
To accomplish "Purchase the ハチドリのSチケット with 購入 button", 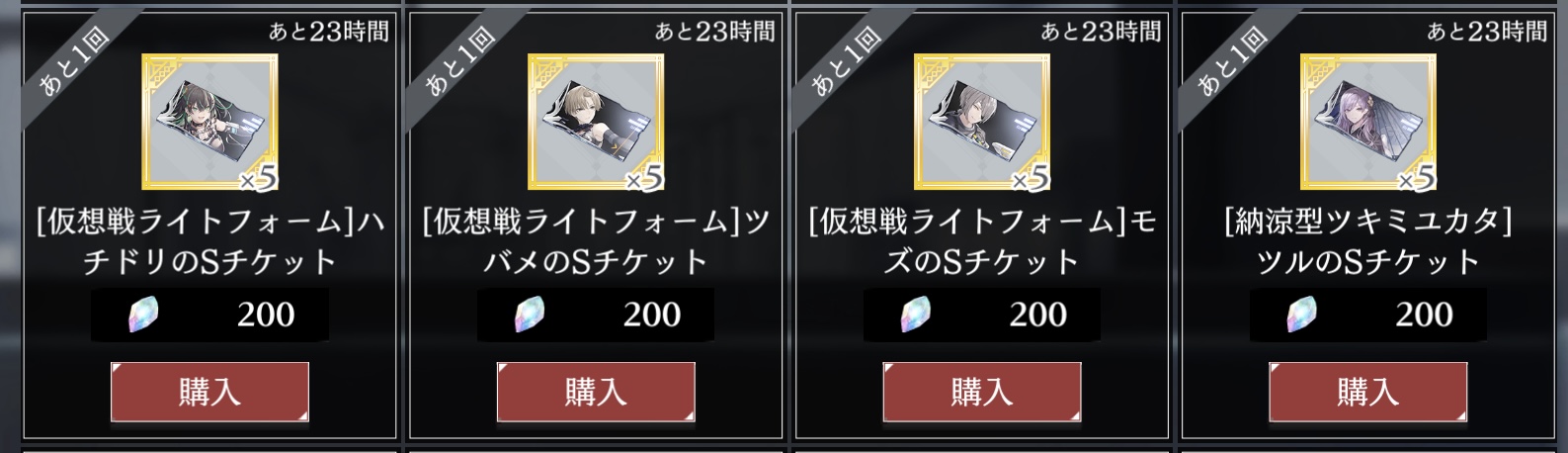I will 209,392.
